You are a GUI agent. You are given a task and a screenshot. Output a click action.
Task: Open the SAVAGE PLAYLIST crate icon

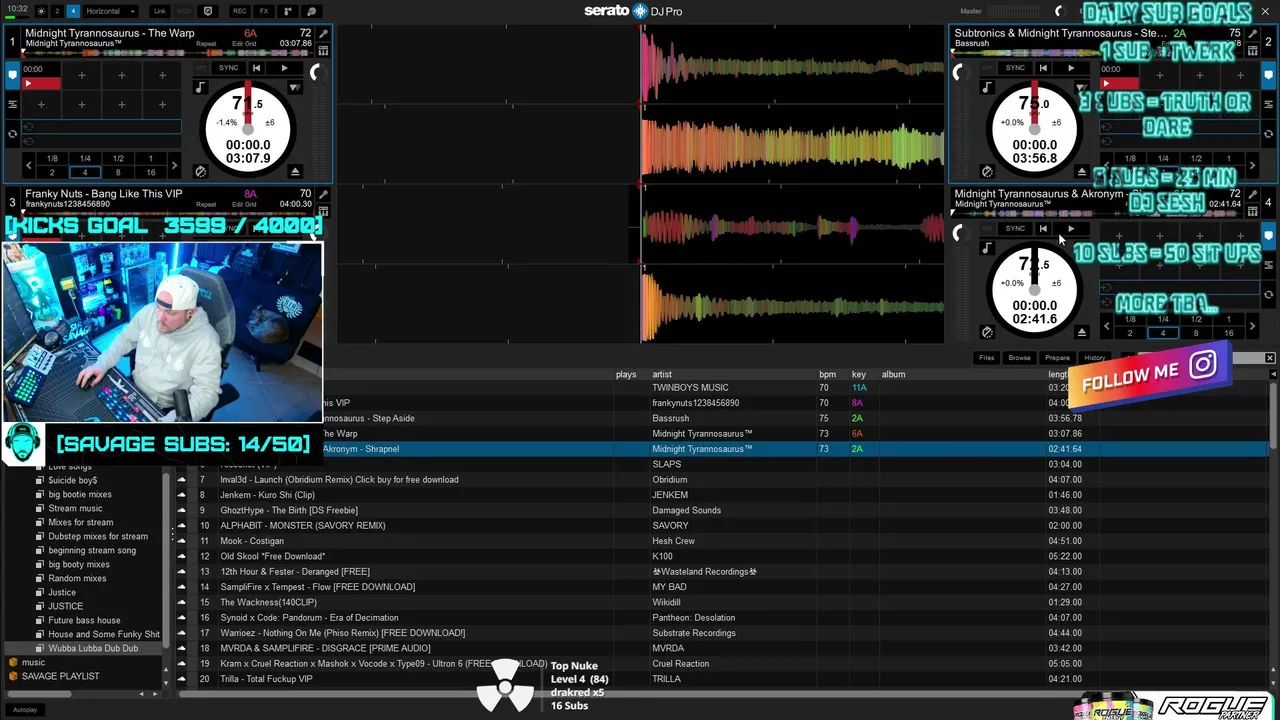[13, 676]
